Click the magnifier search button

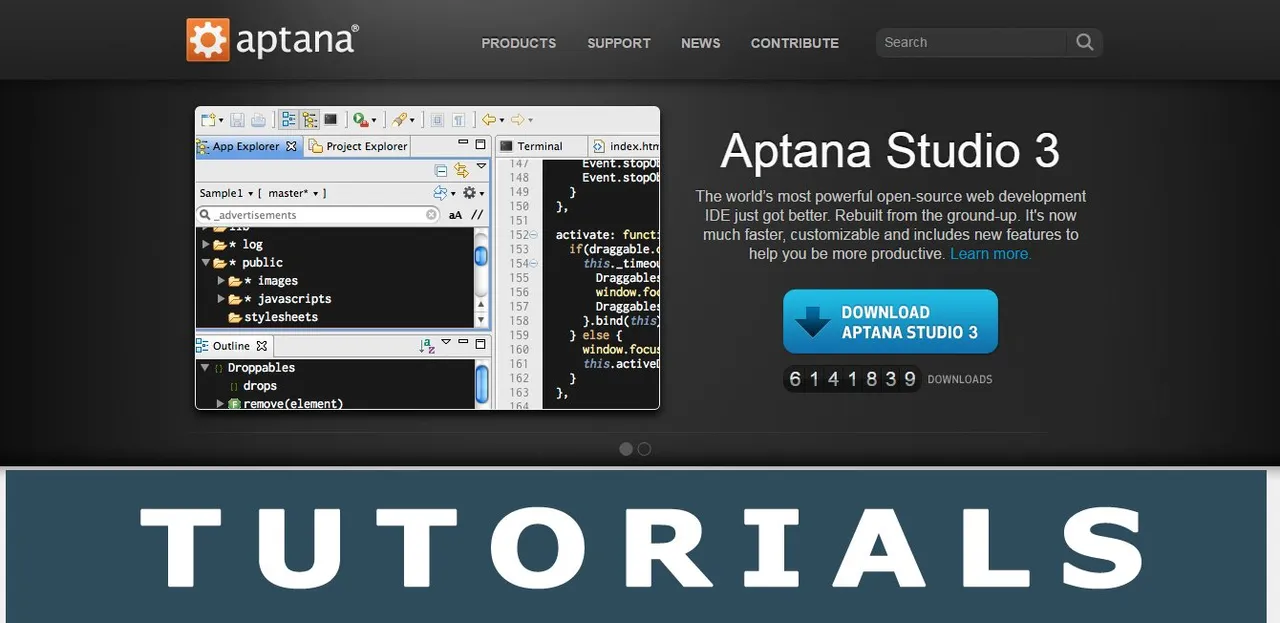pos(1084,42)
